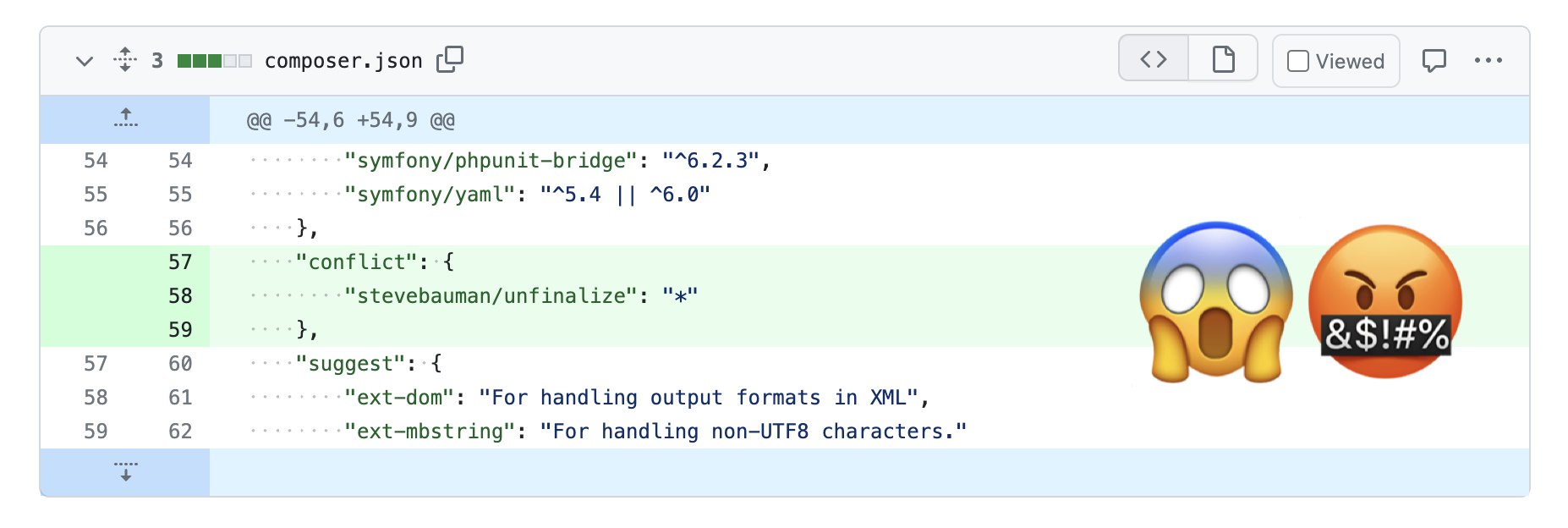Viewport: 1568px width, 528px height.
Task: Select new line number 62
Action: click(180, 431)
